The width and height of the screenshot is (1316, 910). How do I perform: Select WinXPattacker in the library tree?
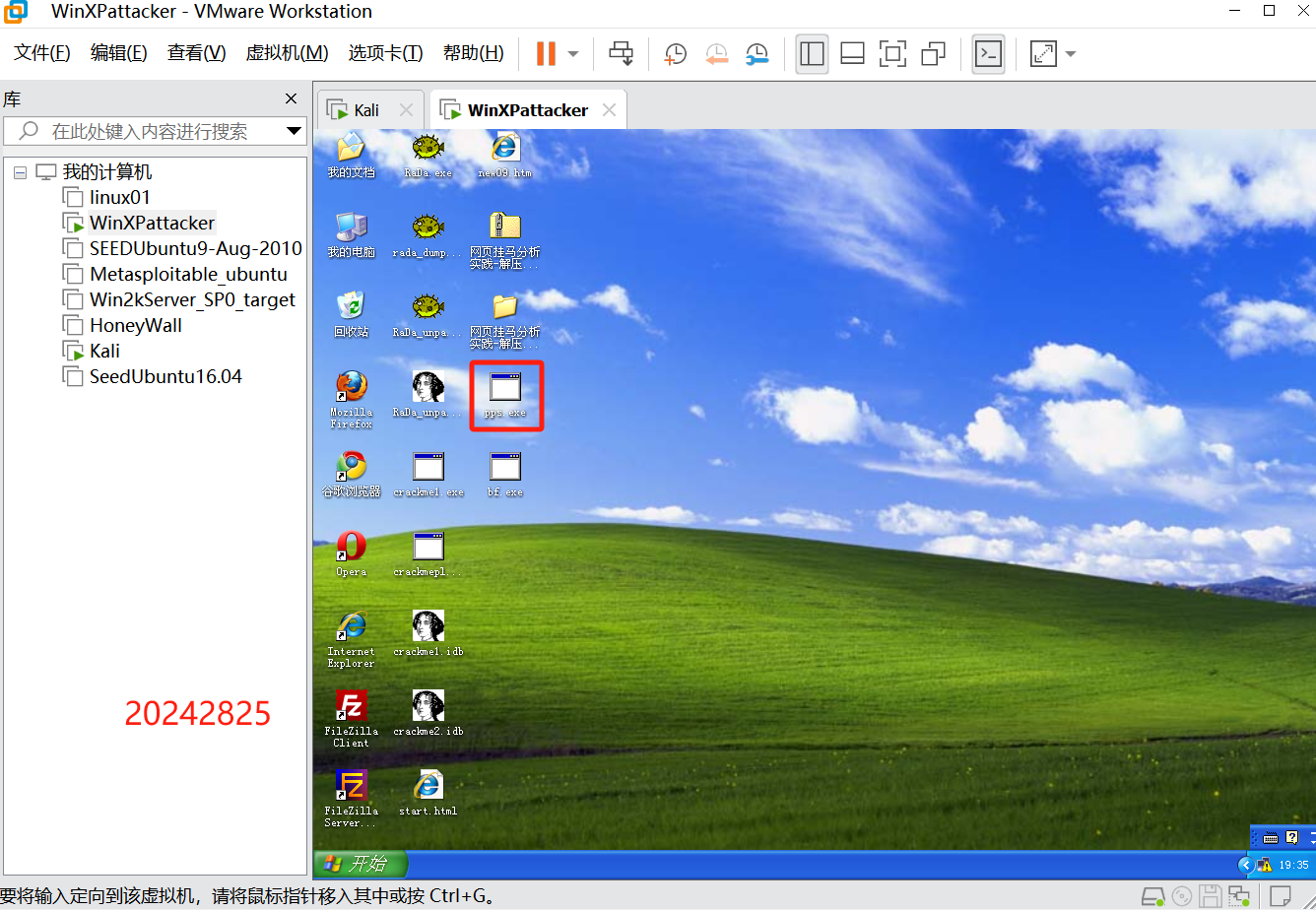pyautogui.click(x=152, y=223)
